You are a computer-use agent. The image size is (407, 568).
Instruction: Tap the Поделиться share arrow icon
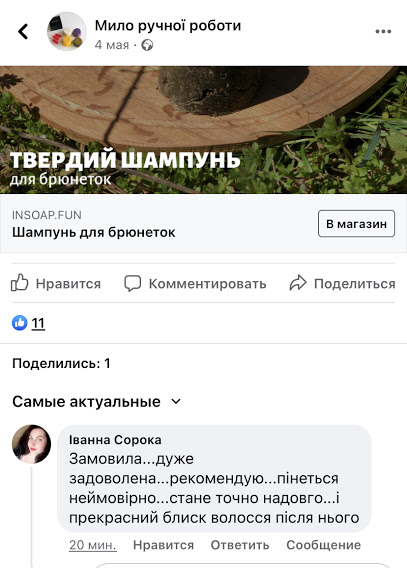[x=298, y=283]
